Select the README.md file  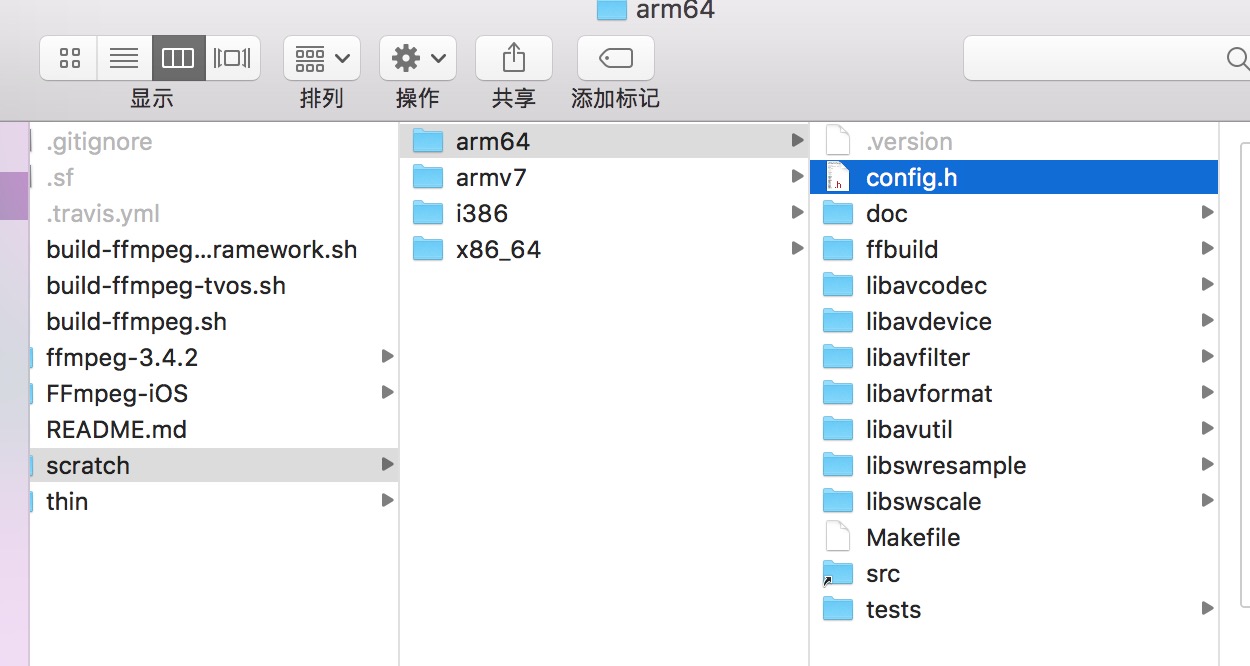tap(116, 430)
